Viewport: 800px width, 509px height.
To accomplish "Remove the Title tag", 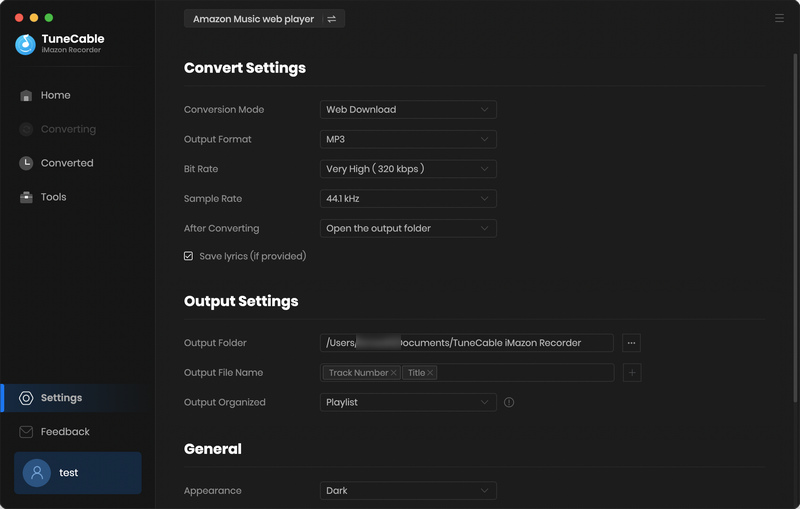I will coord(430,373).
